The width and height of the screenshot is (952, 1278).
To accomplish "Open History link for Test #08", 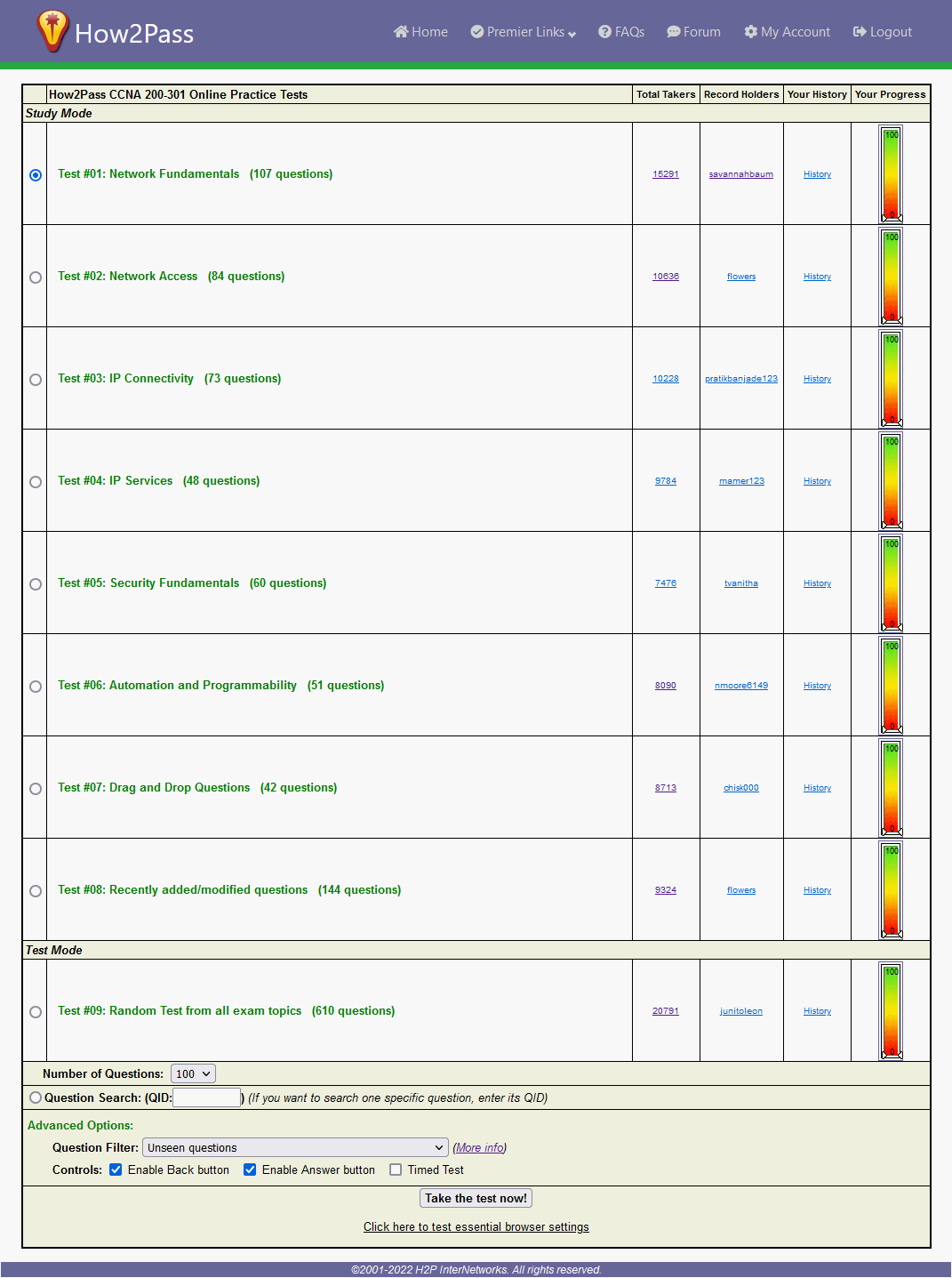I will (x=817, y=890).
